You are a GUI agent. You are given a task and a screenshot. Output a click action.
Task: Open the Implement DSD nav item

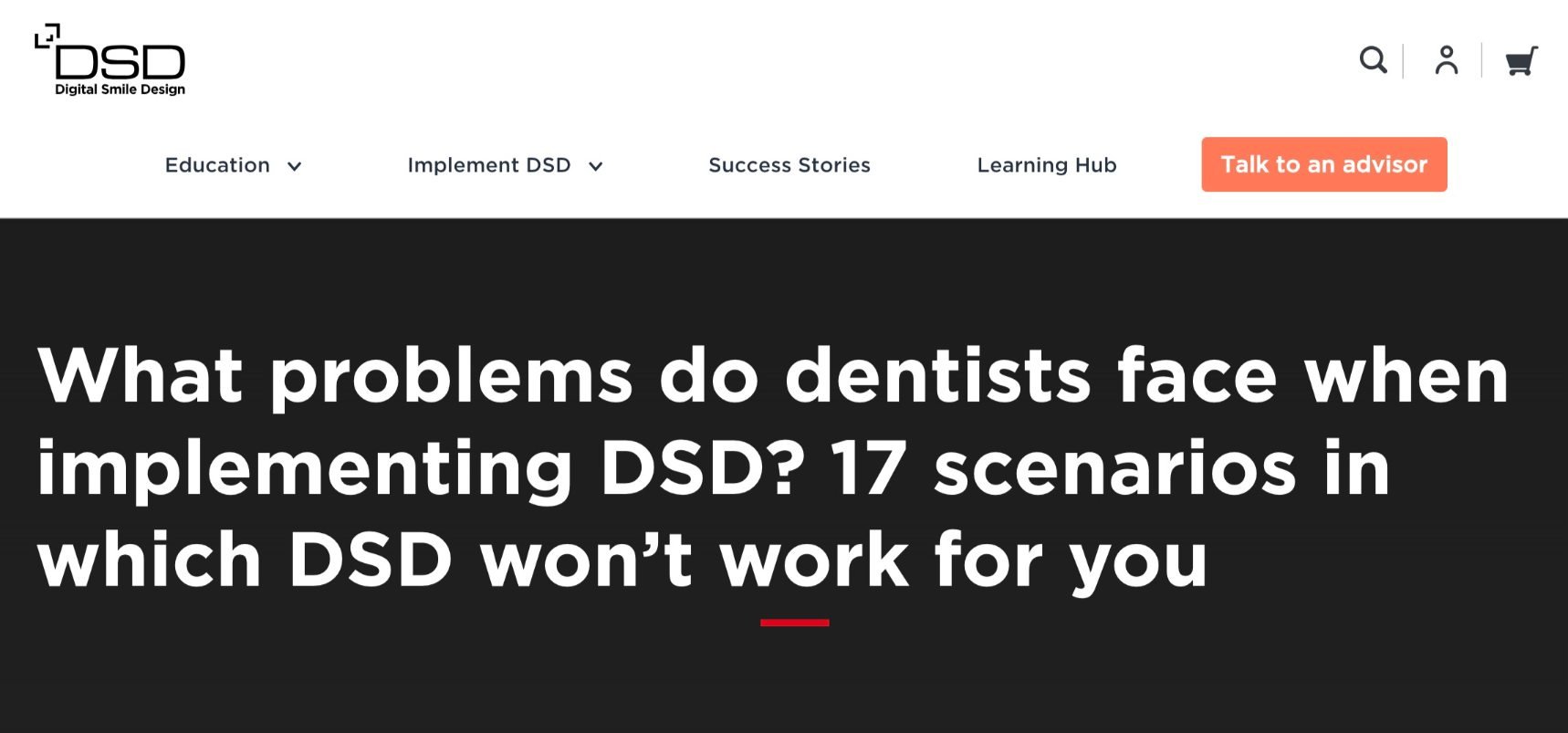click(489, 165)
